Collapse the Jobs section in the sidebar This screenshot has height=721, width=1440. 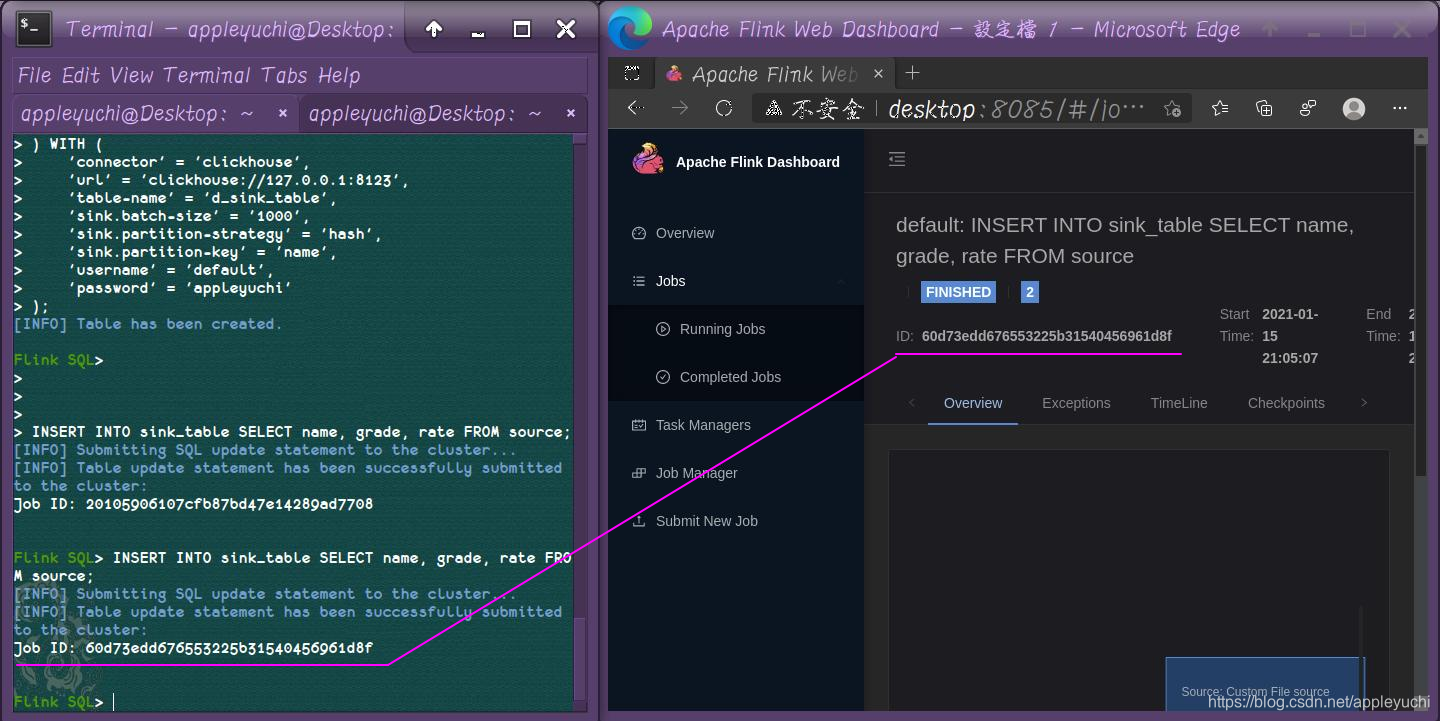[x=841, y=281]
